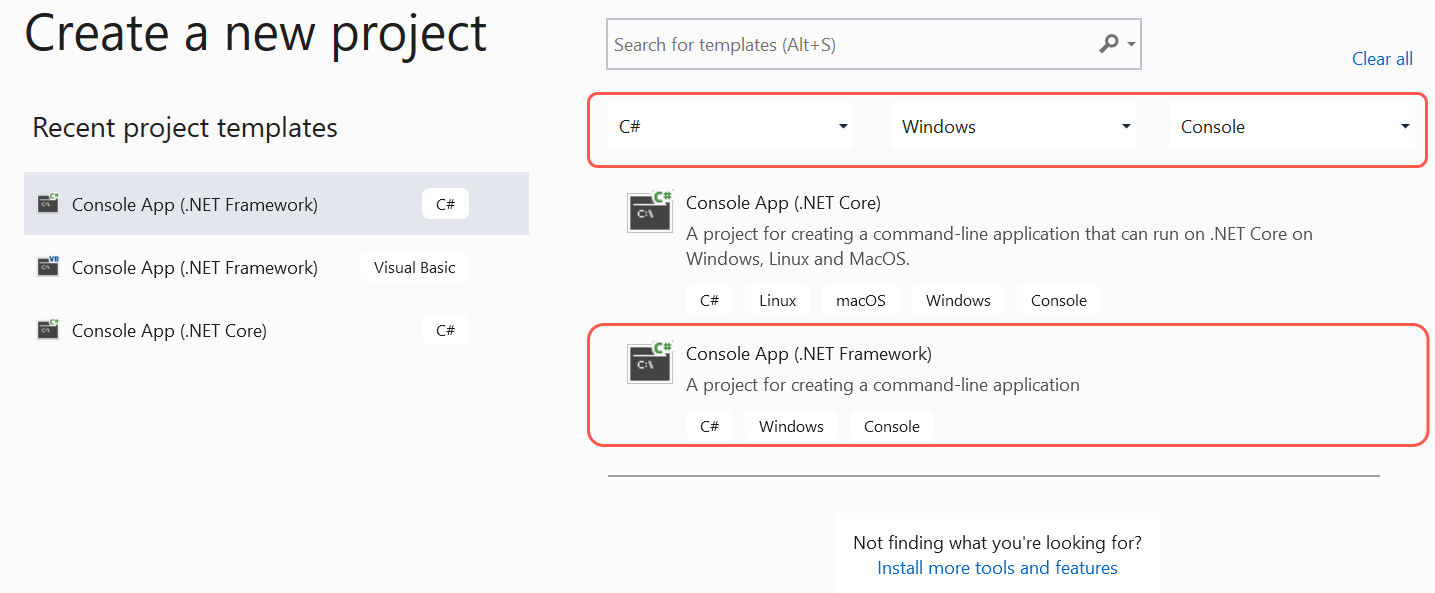The width and height of the screenshot is (1435, 593).
Task: Select Console App (.NET Core) result title
Action: 783,203
